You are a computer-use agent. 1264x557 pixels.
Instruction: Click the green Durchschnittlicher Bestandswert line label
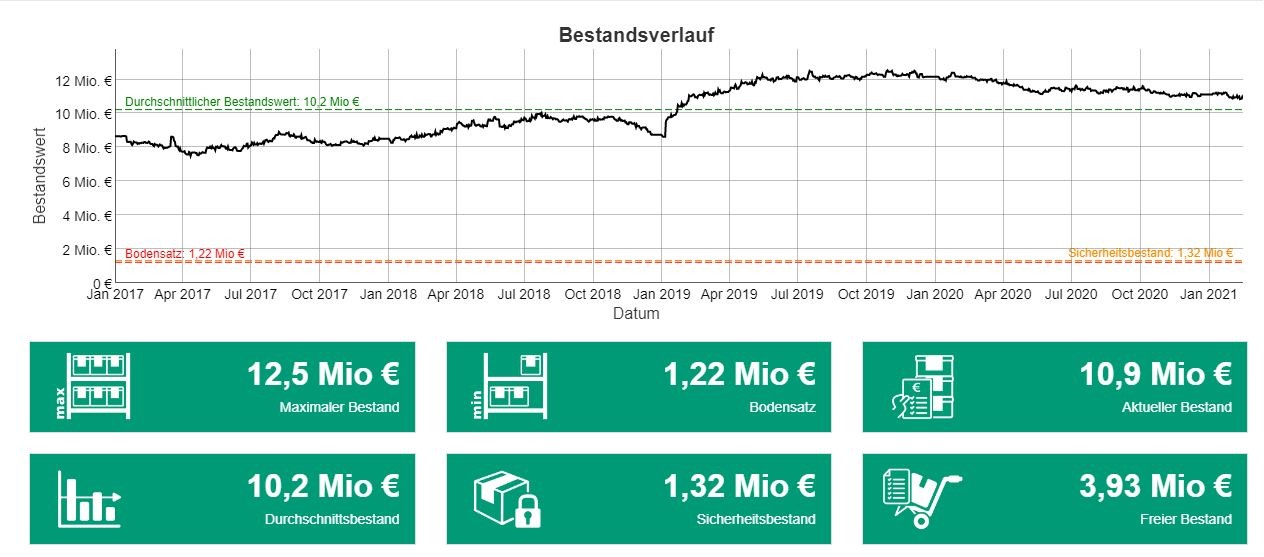pos(242,102)
